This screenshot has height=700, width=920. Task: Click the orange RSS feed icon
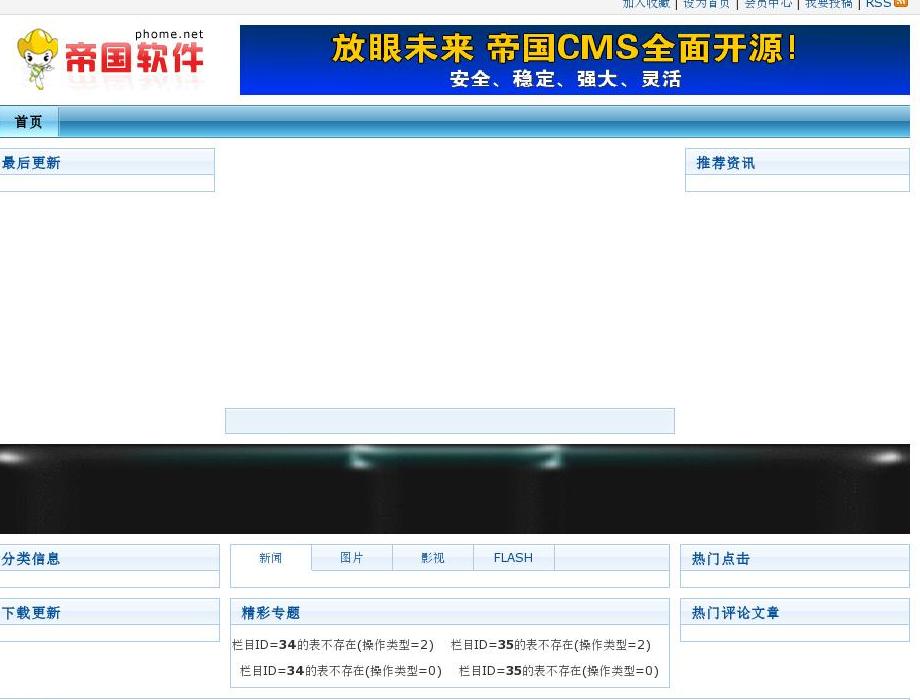pos(901,3)
